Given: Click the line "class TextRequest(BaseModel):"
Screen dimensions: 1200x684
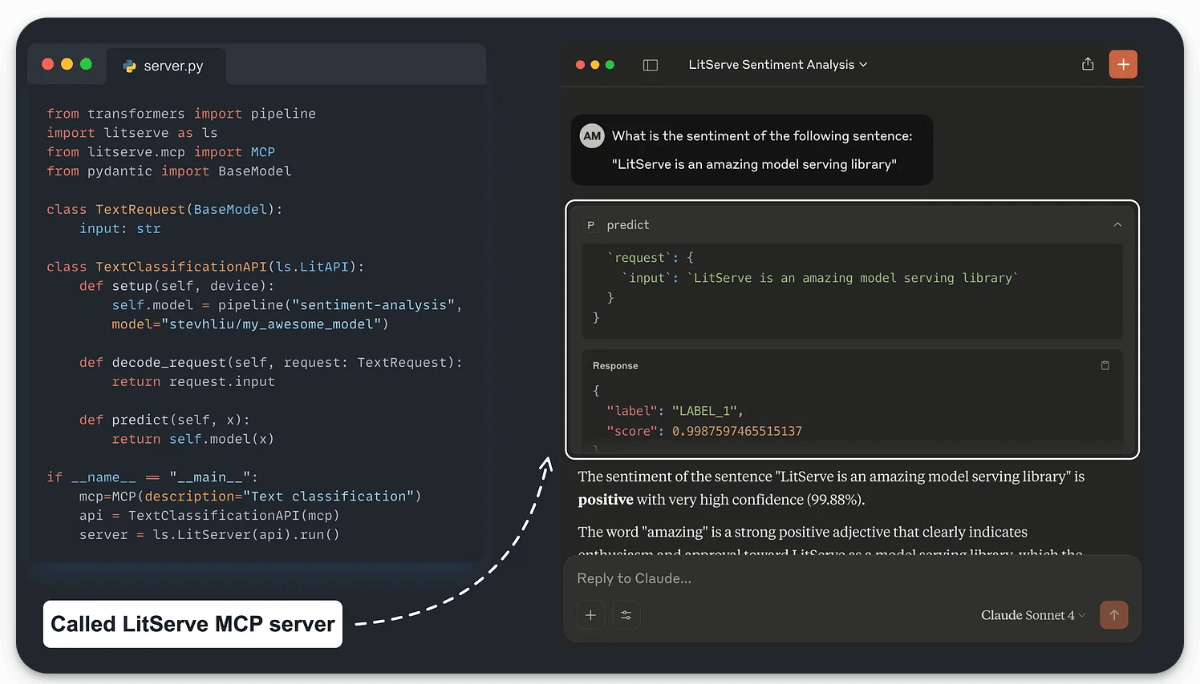Looking at the screenshot, I should click(165, 210).
